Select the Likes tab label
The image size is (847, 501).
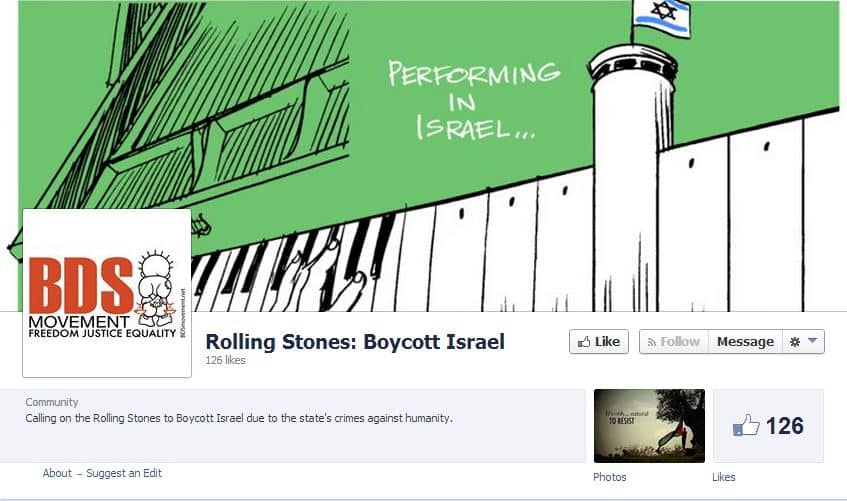point(724,477)
